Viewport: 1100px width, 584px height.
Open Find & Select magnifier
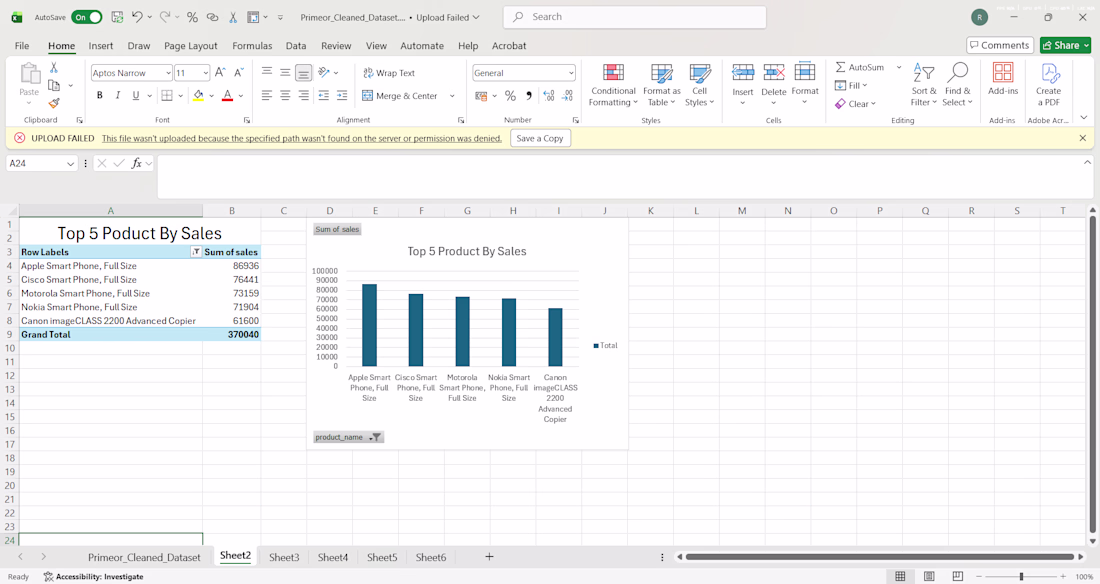958,85
